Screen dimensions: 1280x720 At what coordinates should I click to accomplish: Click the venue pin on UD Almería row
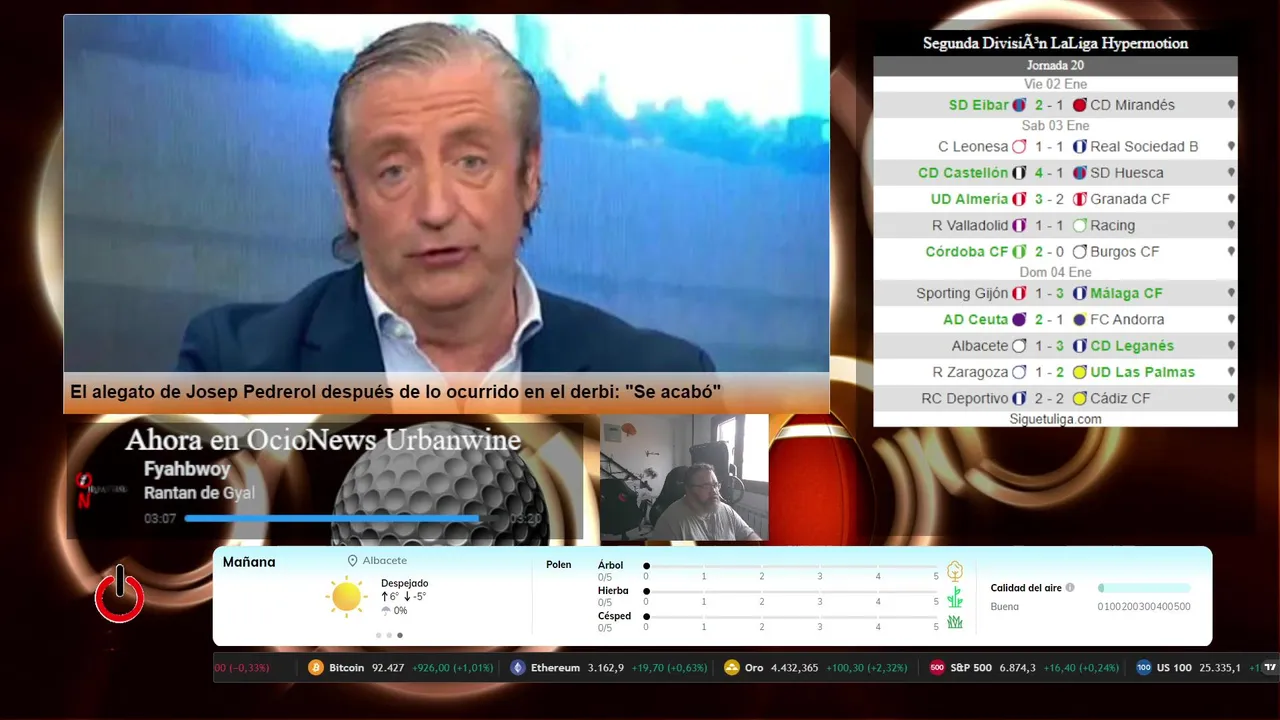[x=1231, y=199]
